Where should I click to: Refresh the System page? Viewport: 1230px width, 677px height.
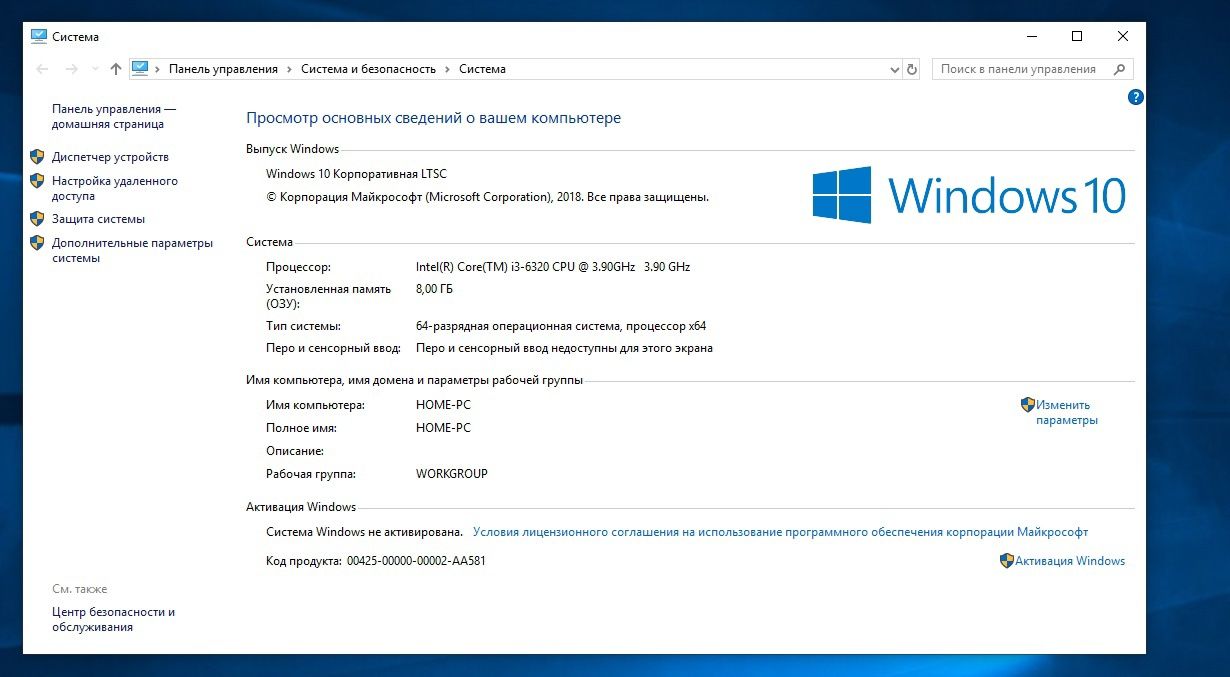(x=912, y=69)
